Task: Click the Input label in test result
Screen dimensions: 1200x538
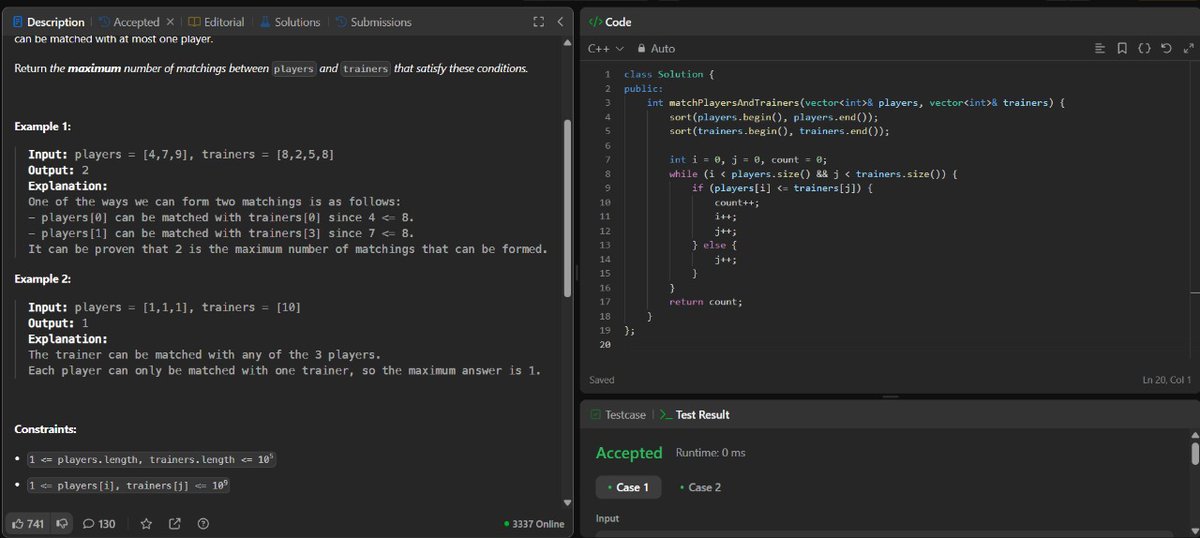Action: pyautogui.click(x=608, y=519)
